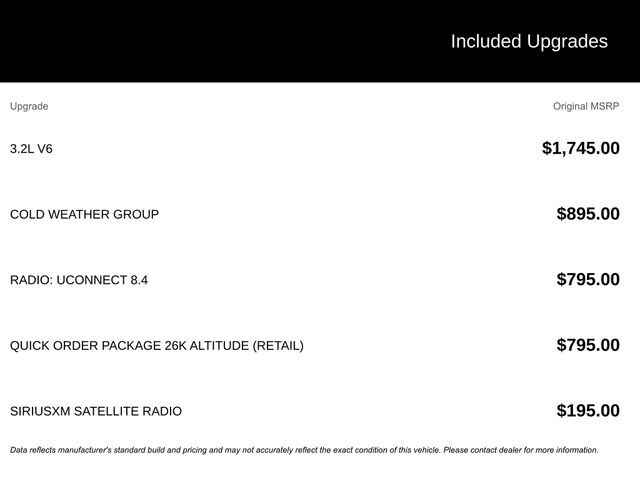Click the $1,745.00 price

point(580,149)
